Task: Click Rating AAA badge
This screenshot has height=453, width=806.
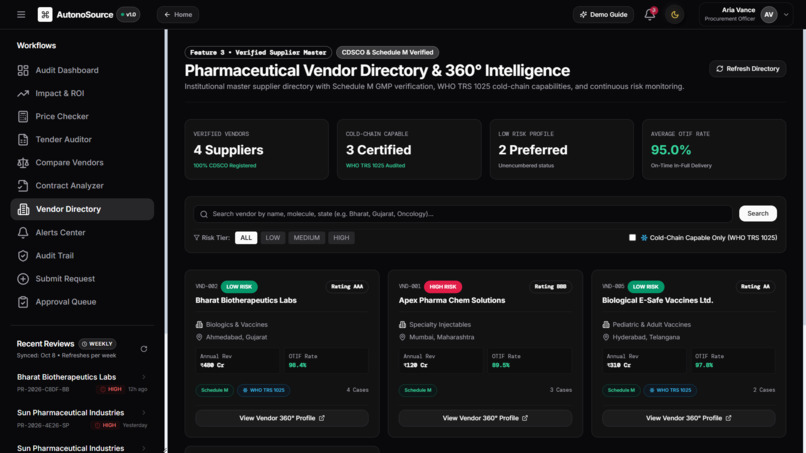Action: point(347,286)
